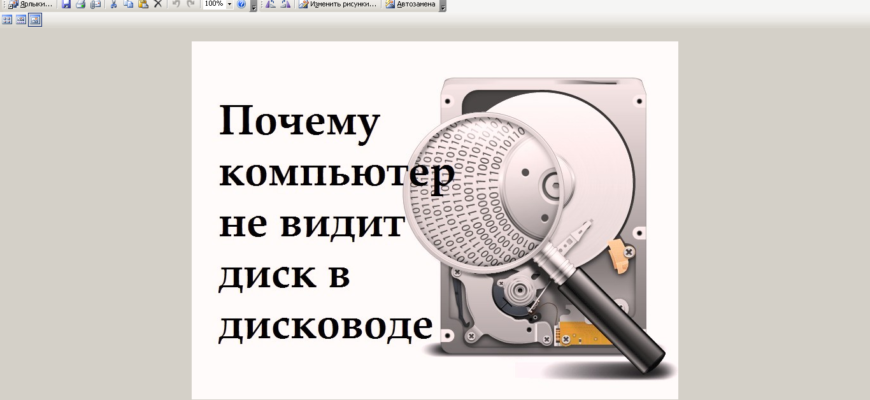Open Изменить рисунки edit pictures panel

[337, 4]
